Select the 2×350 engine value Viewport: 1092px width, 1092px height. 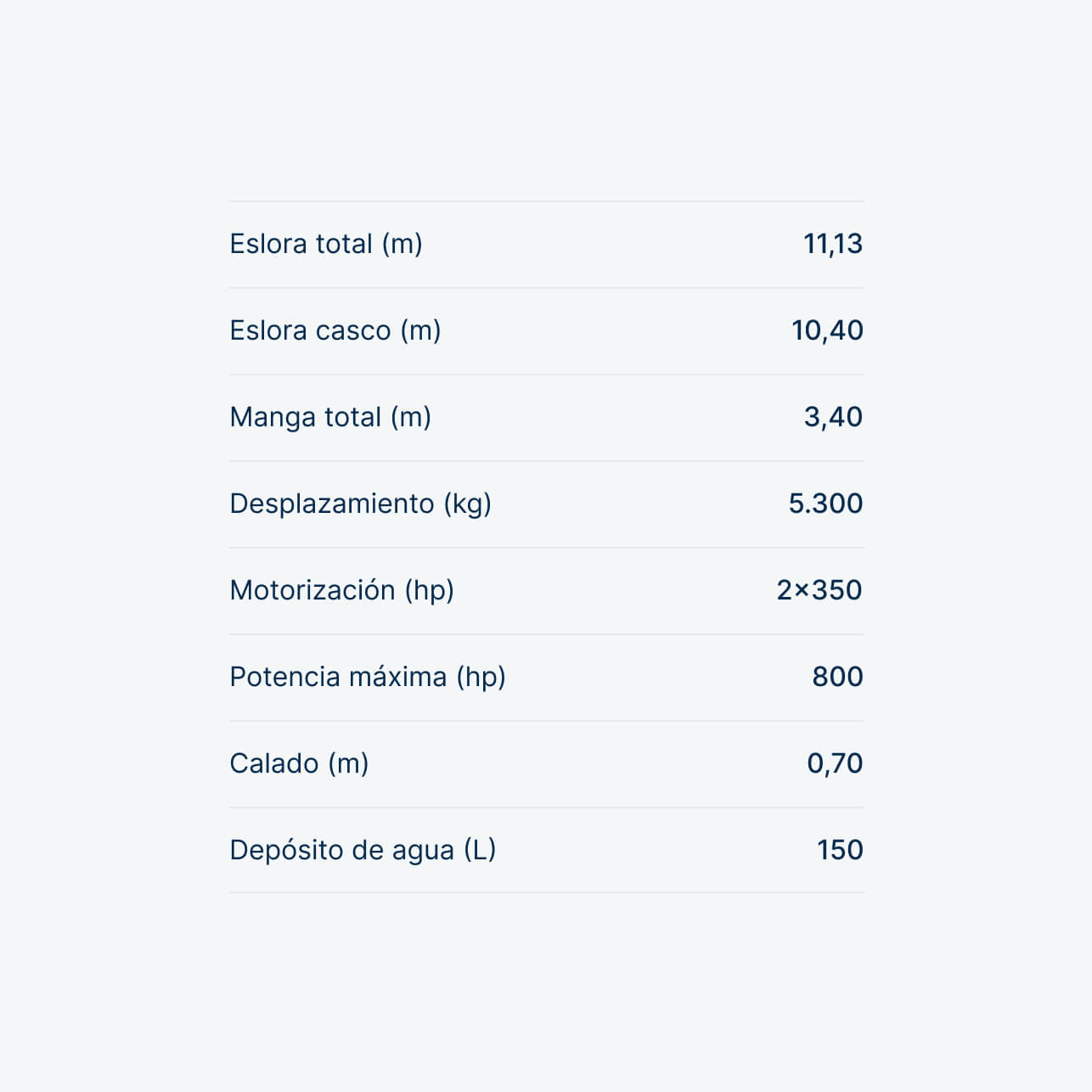click(819, 590)
